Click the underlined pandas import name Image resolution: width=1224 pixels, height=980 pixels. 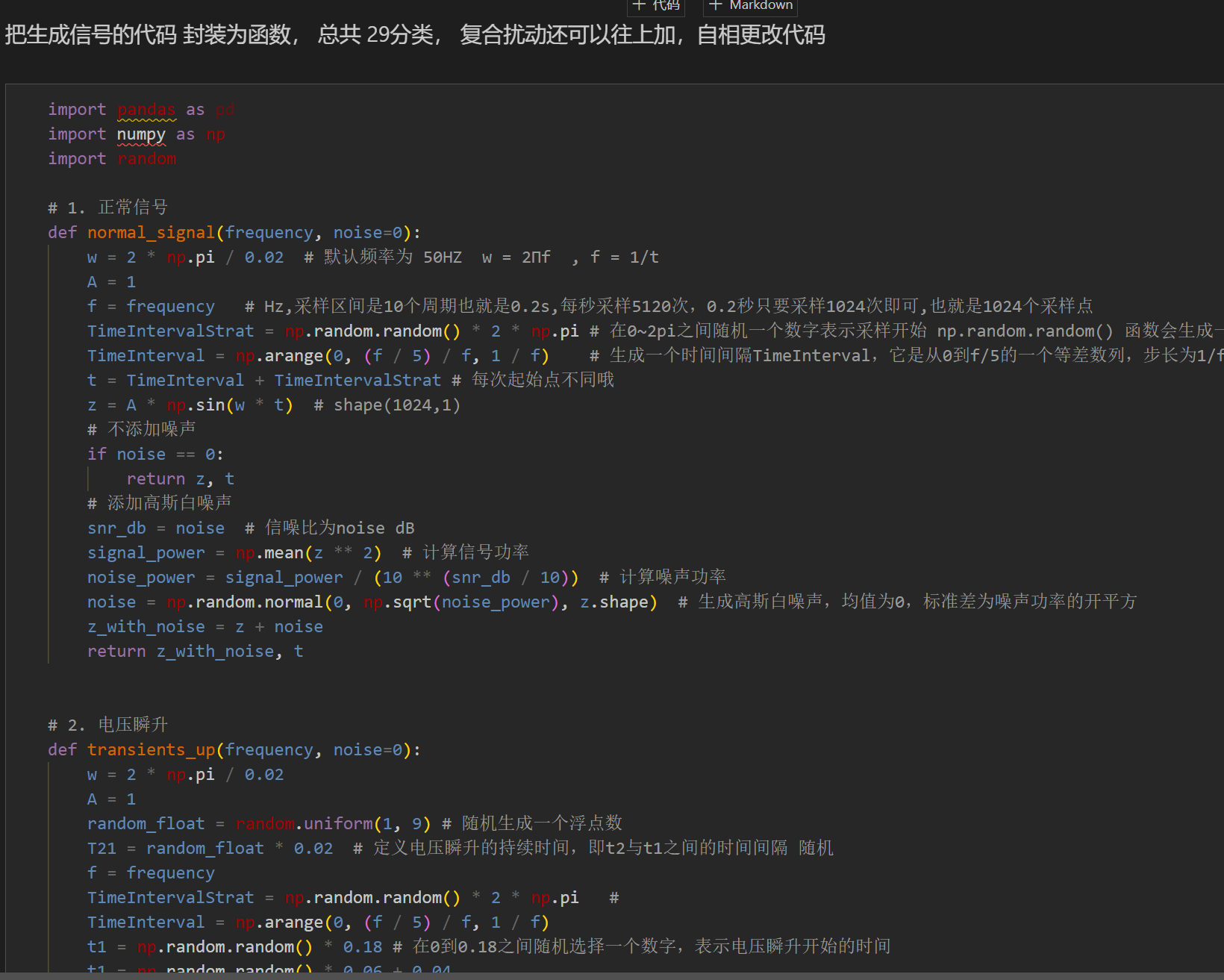click(x=146, y=110)
